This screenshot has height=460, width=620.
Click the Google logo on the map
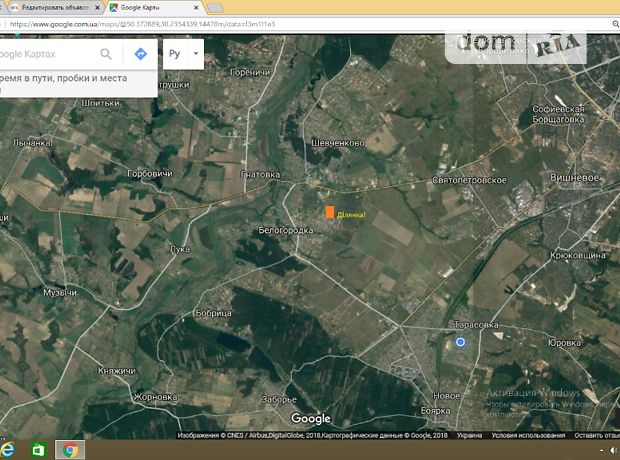(311, 418)
